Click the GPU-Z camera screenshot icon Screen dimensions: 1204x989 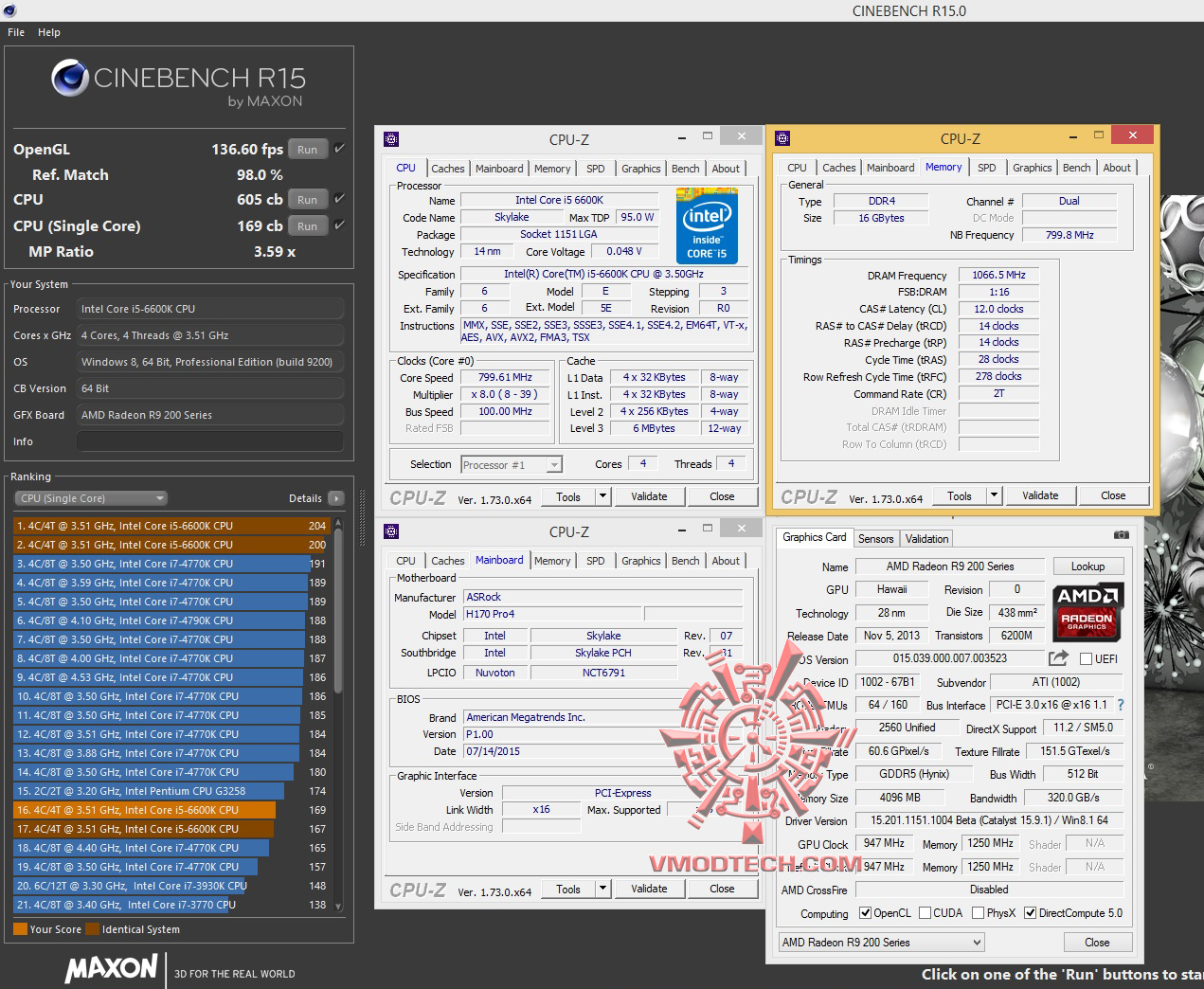point(1122,535)
